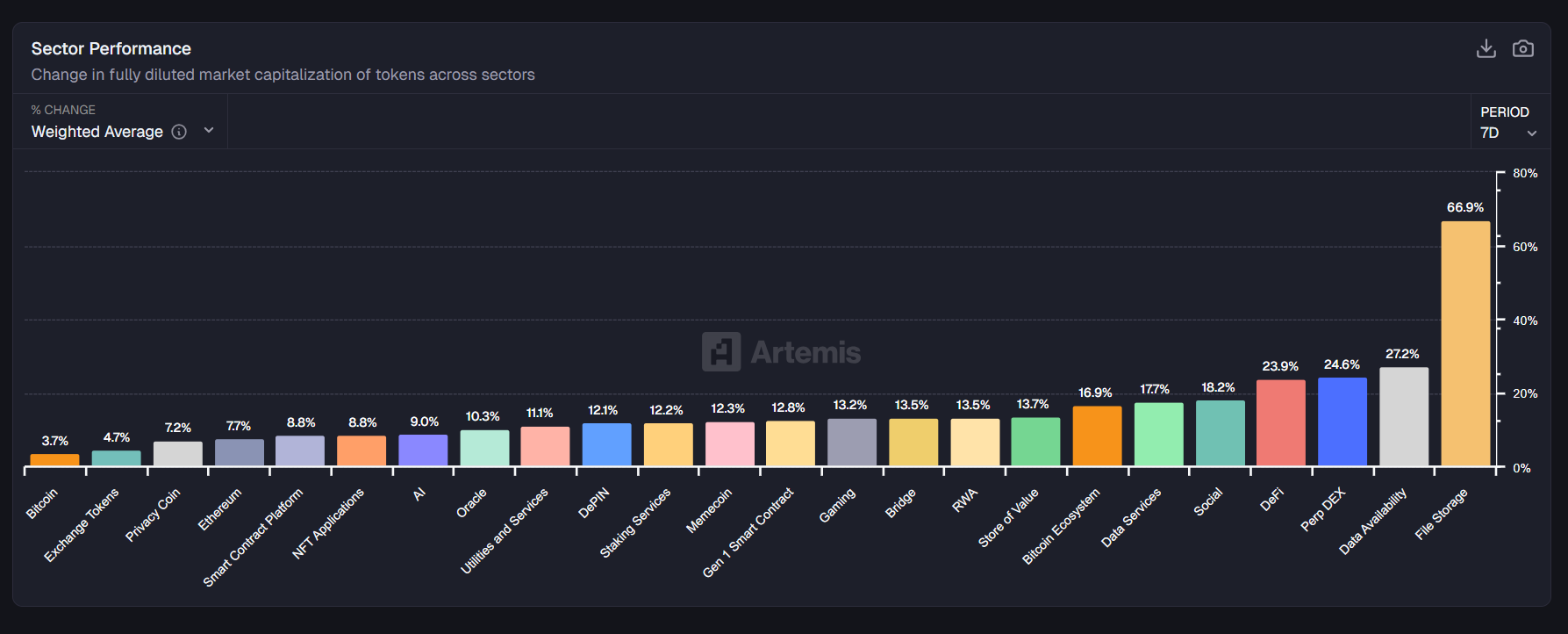This screenshot has height=634, width=1568.
Task: Click the Bitcoin orange bar
Action: pyautogui.click(x=54, y=460)
